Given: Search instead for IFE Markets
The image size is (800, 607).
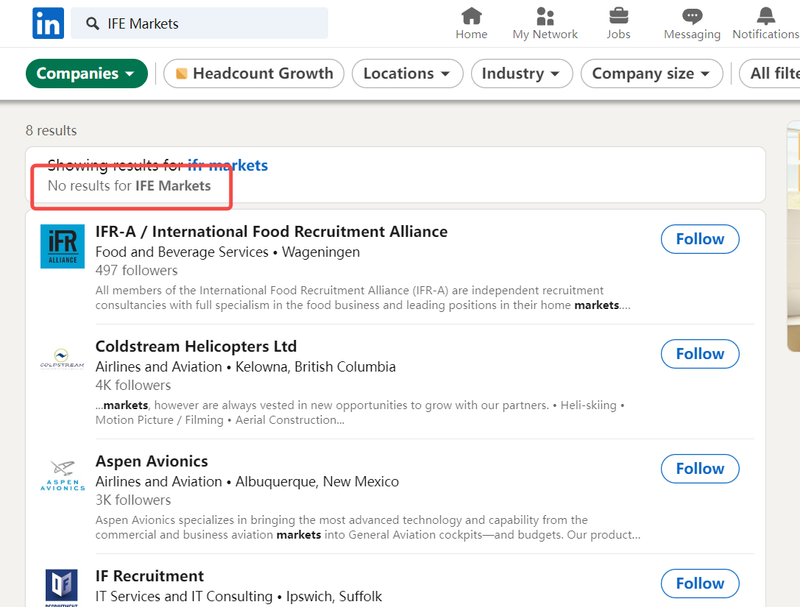Looking at the screenshot, I should coord(173,186).
